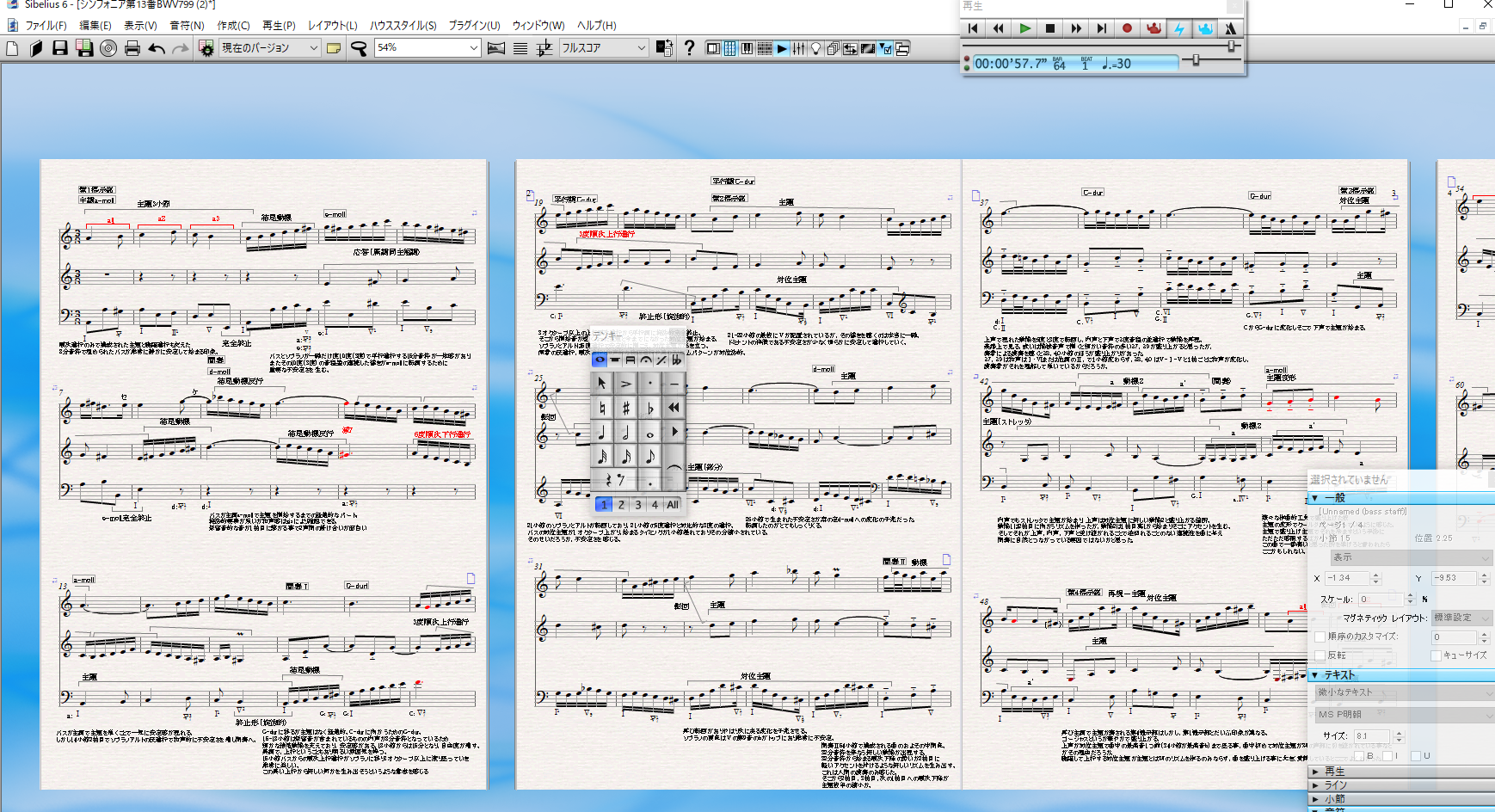The width and height of the screenshot is (1495, 812).
Task: Select the keypad All voices button
Action: (673, 505)
